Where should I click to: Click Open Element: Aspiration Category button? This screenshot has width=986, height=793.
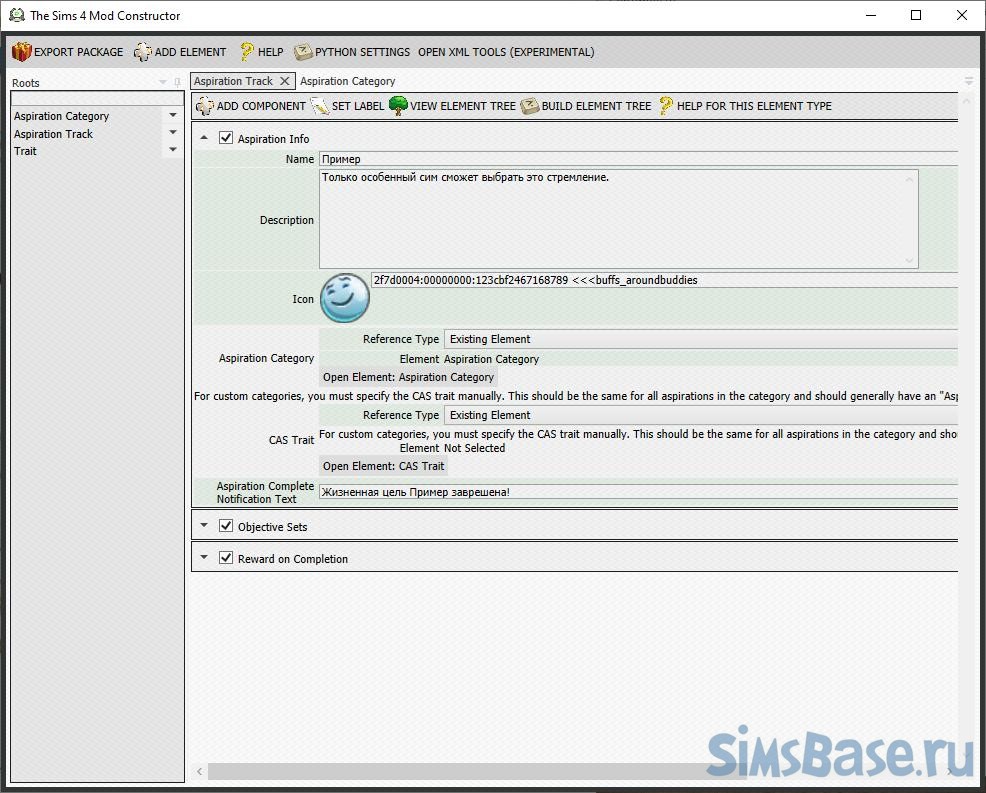[x=408, y=377]
